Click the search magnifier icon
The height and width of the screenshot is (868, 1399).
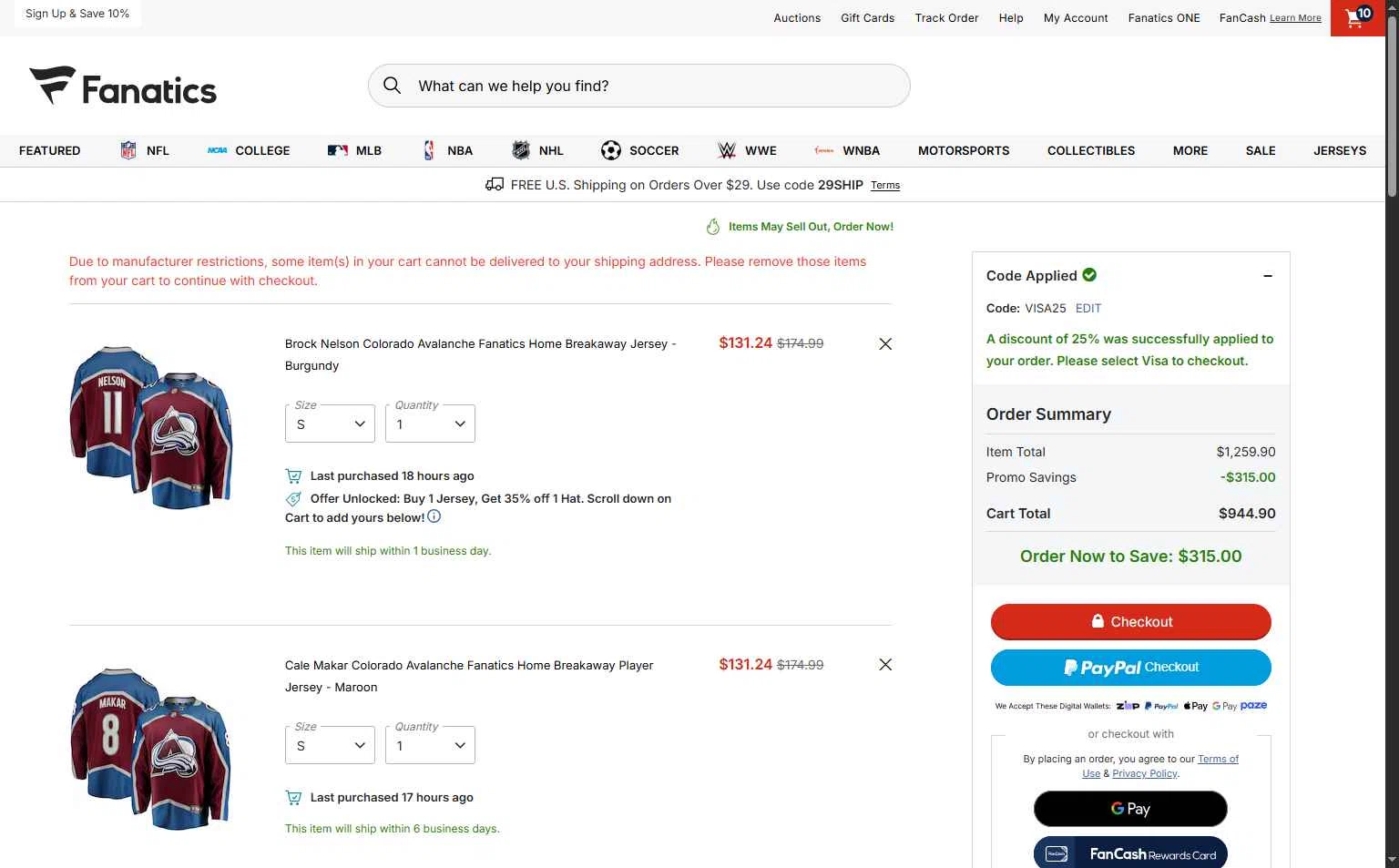click(392, 86)
